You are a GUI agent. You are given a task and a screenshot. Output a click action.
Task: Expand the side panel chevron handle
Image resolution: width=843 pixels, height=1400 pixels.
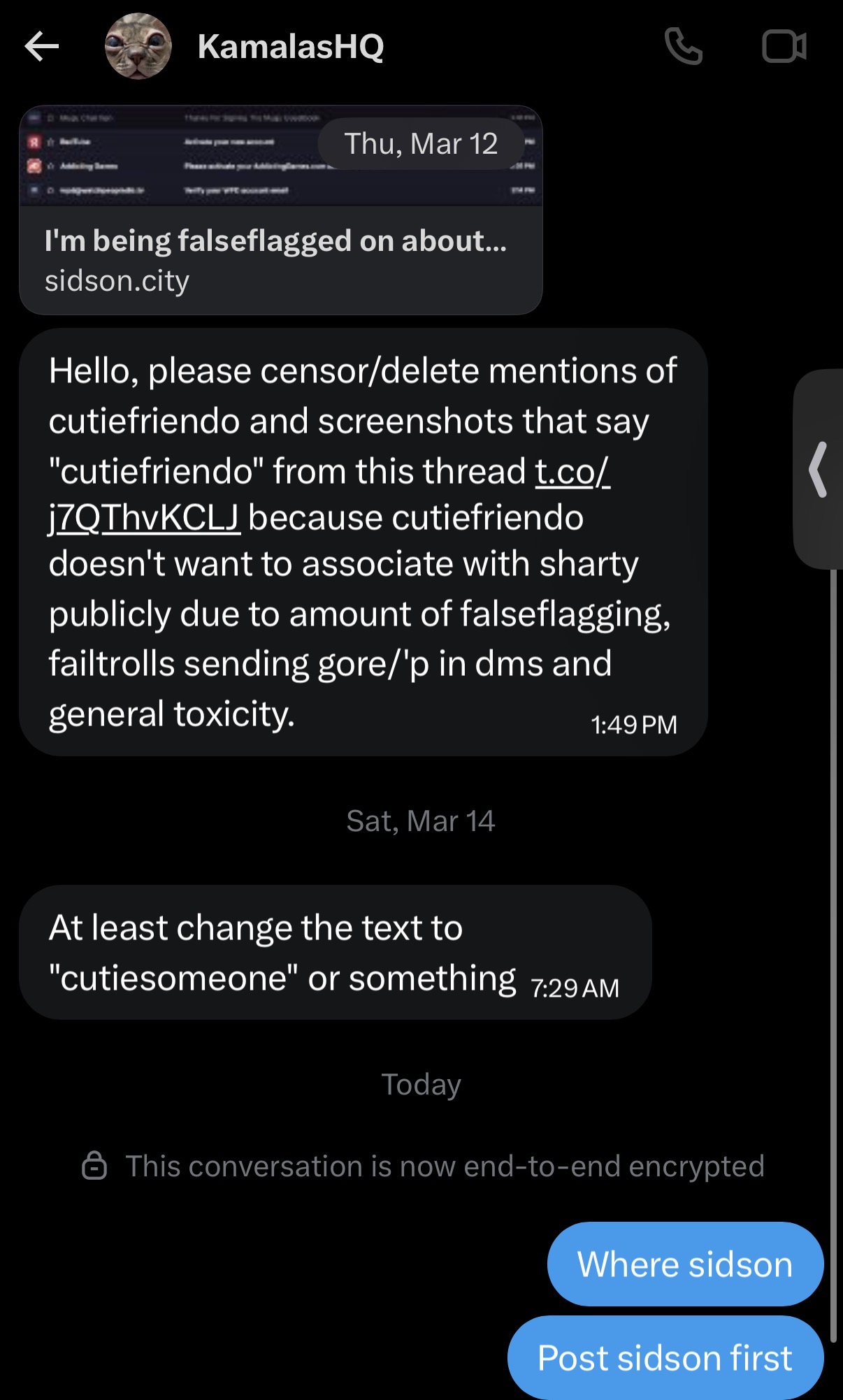(x=819, y=469)
